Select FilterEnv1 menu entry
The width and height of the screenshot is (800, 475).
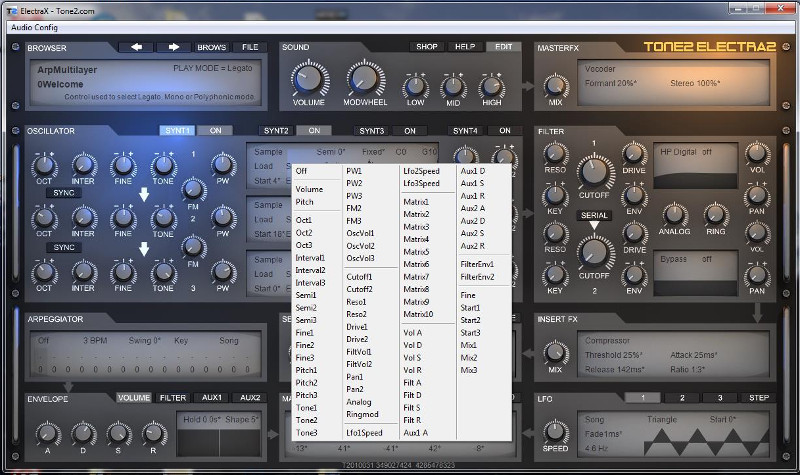pos(484,264)
